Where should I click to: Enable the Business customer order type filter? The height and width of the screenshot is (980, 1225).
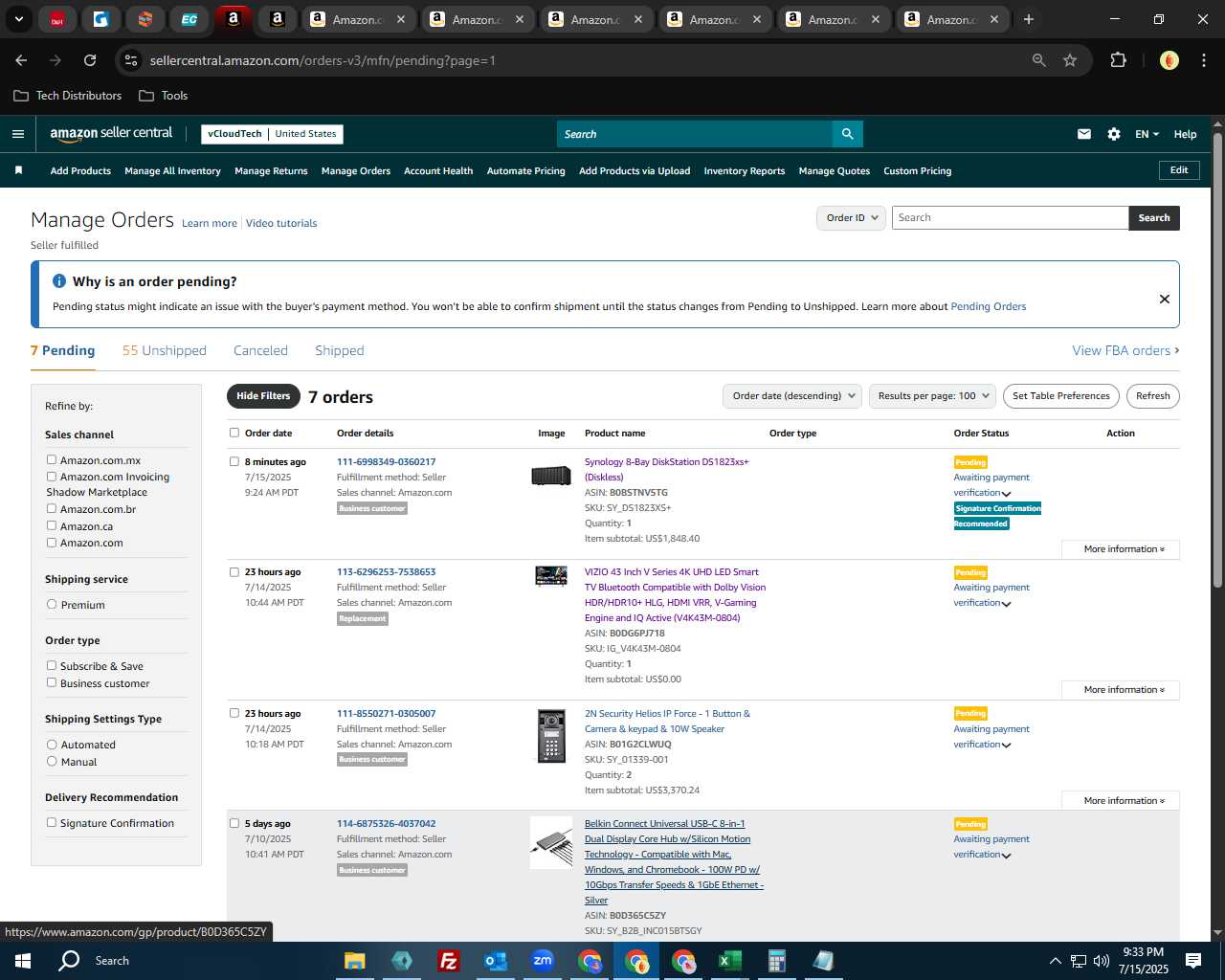point(52,683)
